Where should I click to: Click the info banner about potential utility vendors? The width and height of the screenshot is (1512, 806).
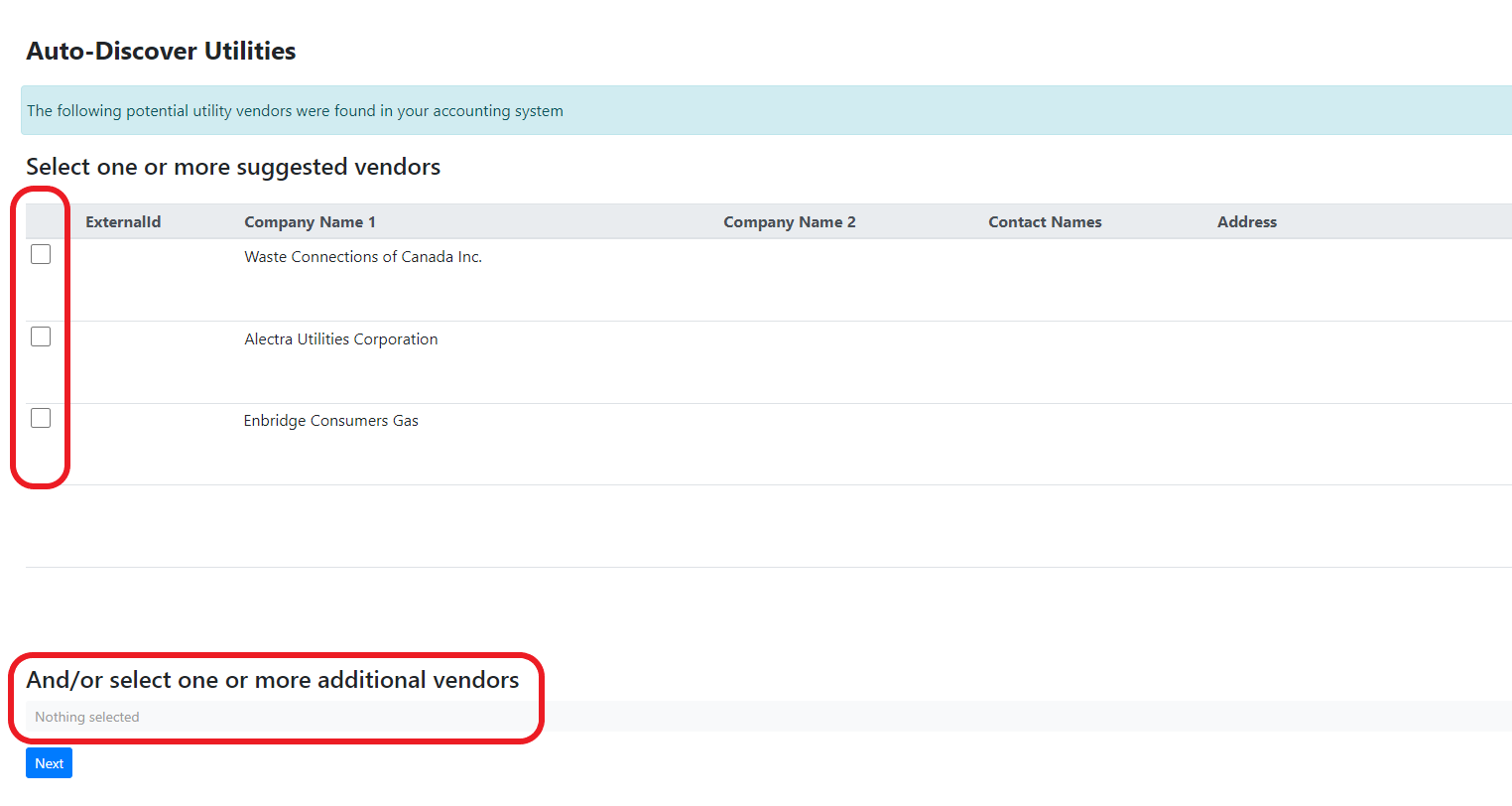[x=766, y=110]
